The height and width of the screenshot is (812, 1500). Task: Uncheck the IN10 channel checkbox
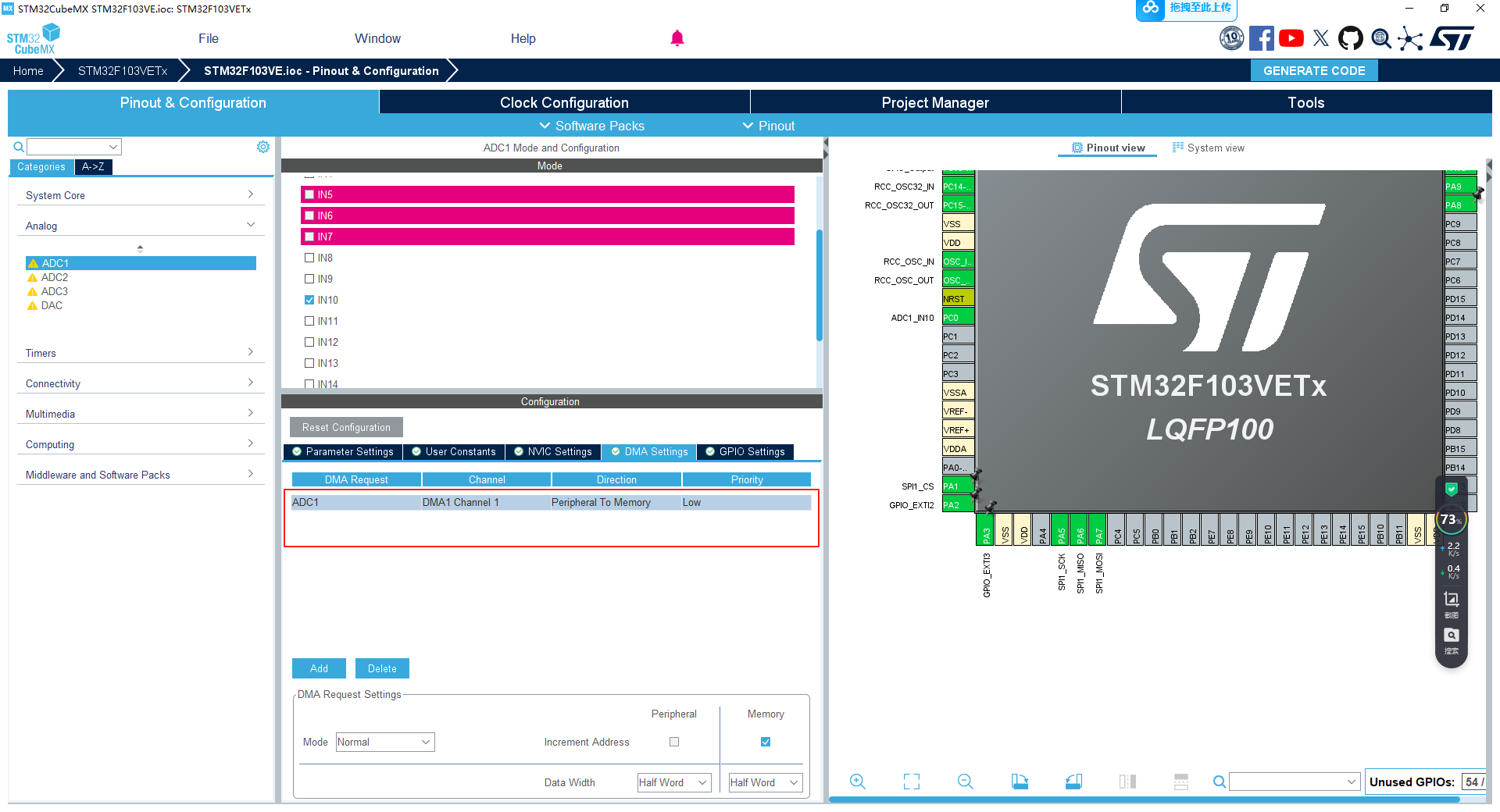coord(309,300)
